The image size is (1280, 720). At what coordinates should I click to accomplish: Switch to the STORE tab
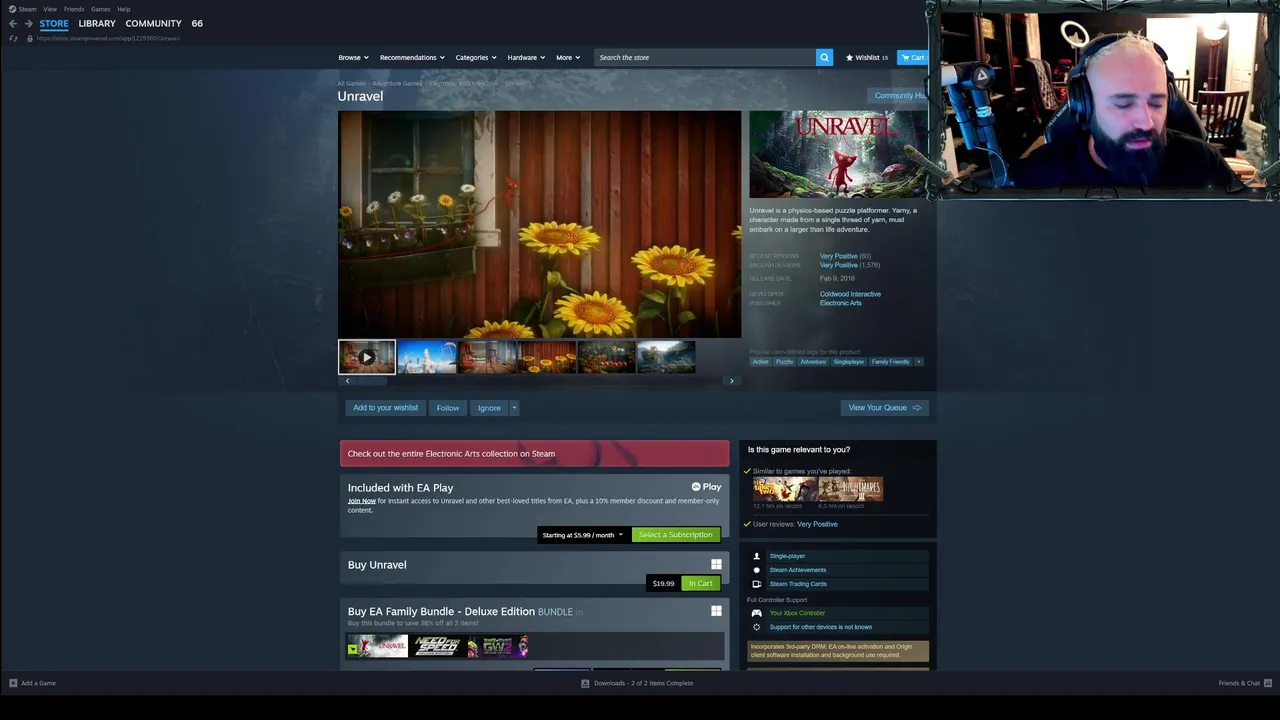point(54,23)
